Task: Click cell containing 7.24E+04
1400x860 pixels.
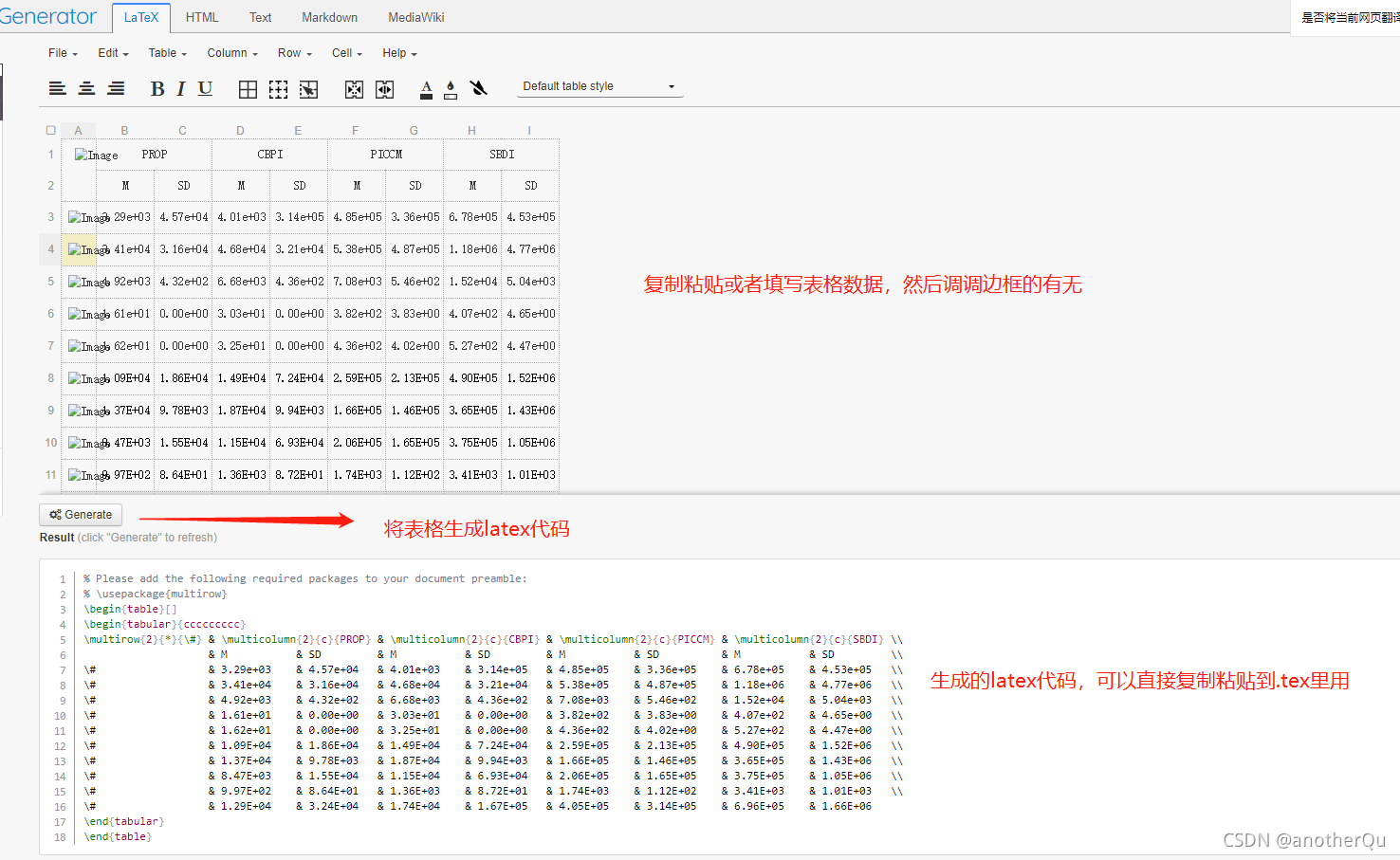Action: 300,378
